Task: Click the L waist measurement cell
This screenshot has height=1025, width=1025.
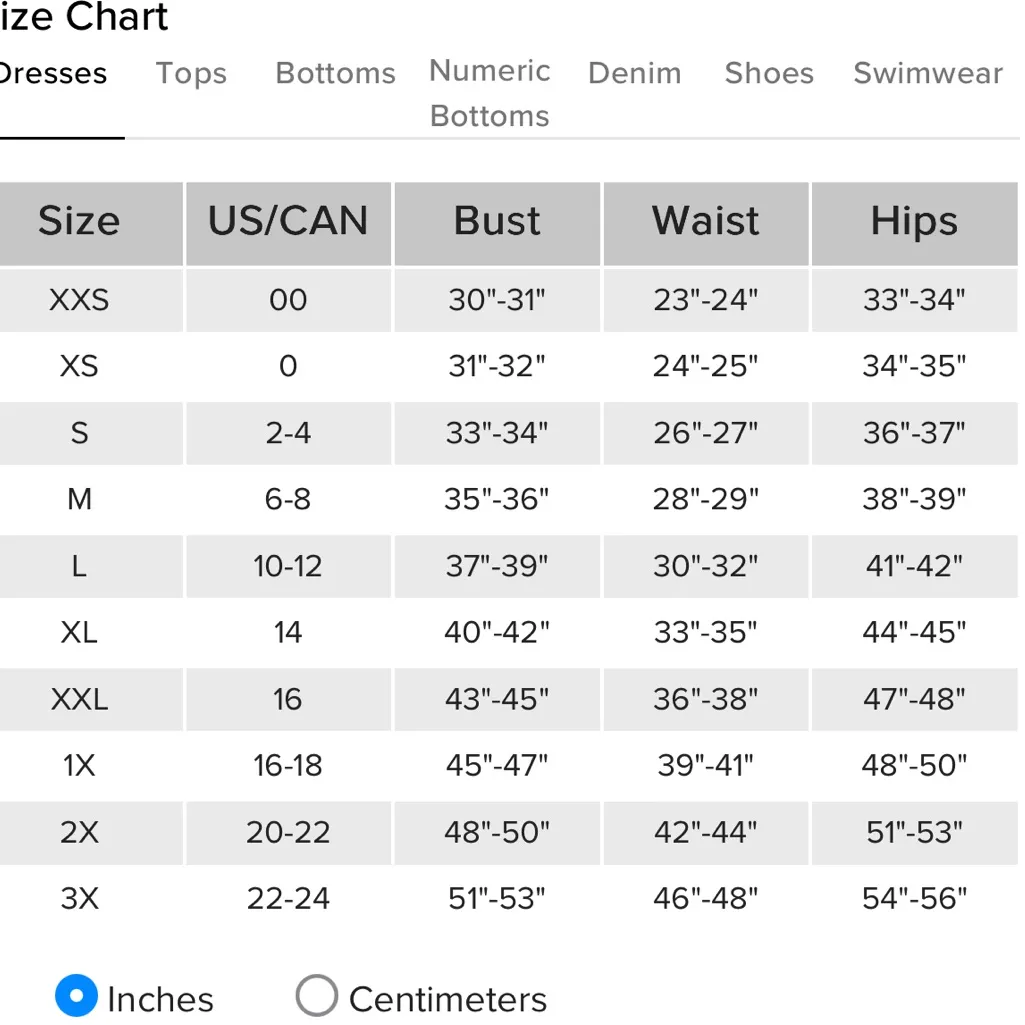Action: [706, 566]
